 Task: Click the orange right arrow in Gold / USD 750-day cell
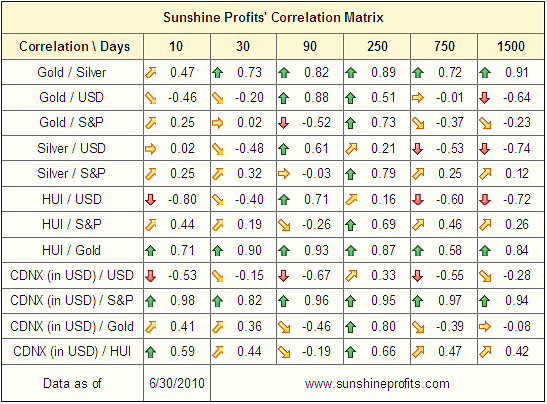(418, 98)
